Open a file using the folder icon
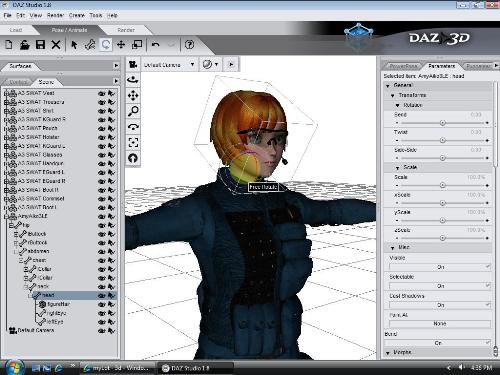This screenshot has height=375, width=500. click(24, 44)
